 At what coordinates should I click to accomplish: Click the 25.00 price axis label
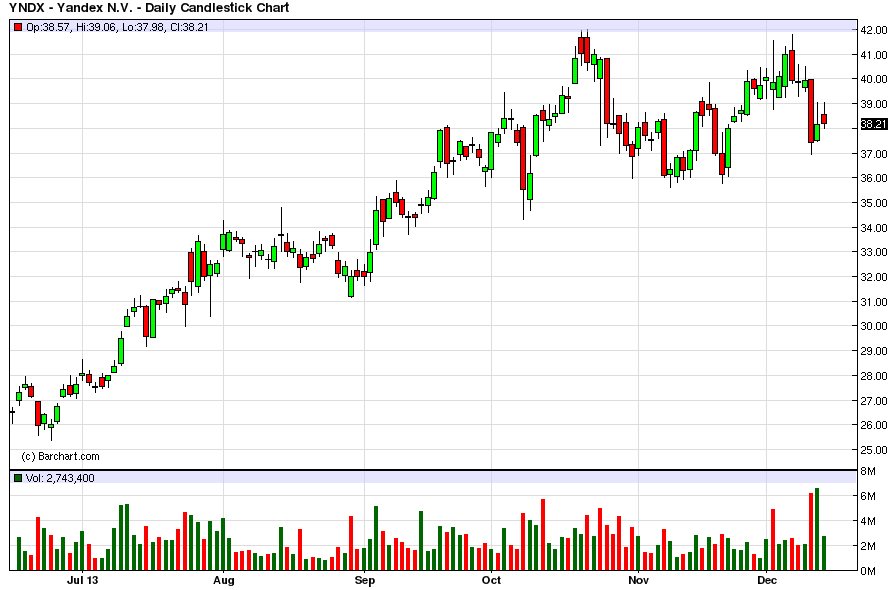tap(873, 450)
